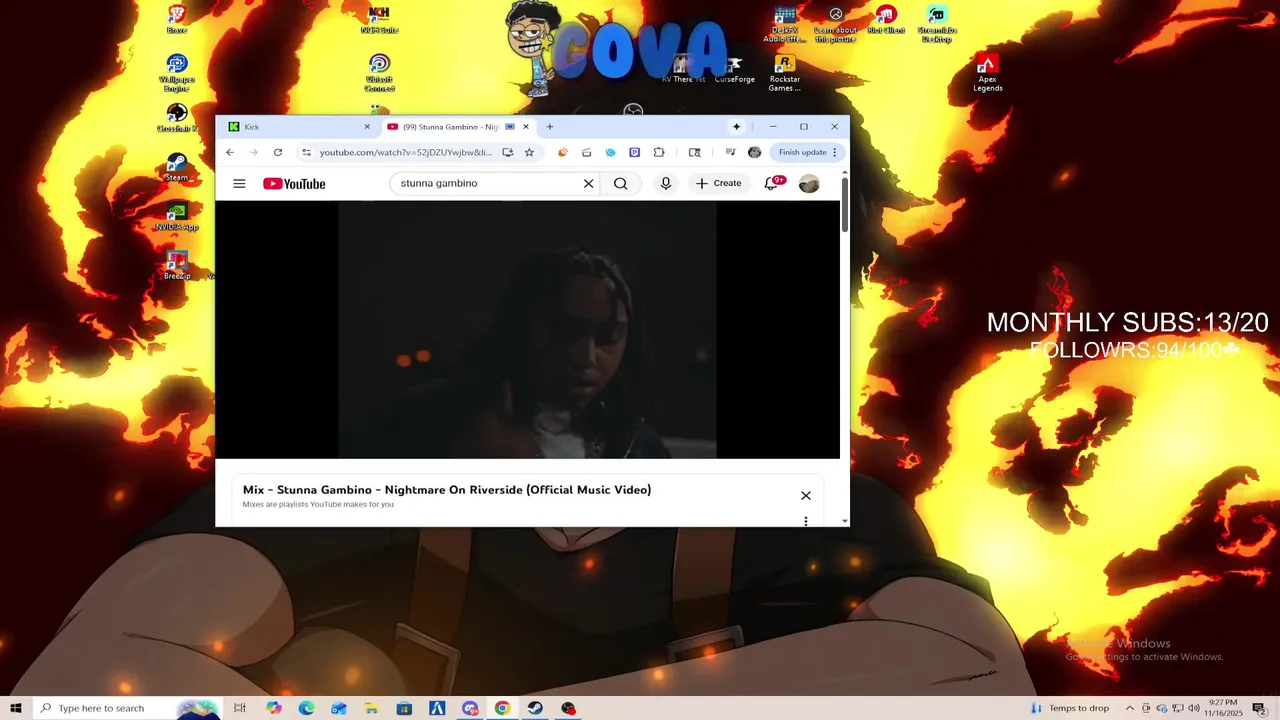Open Chrome profile avatar
This screenshot has height=720, width=1280.
click(x=754, y=152)
